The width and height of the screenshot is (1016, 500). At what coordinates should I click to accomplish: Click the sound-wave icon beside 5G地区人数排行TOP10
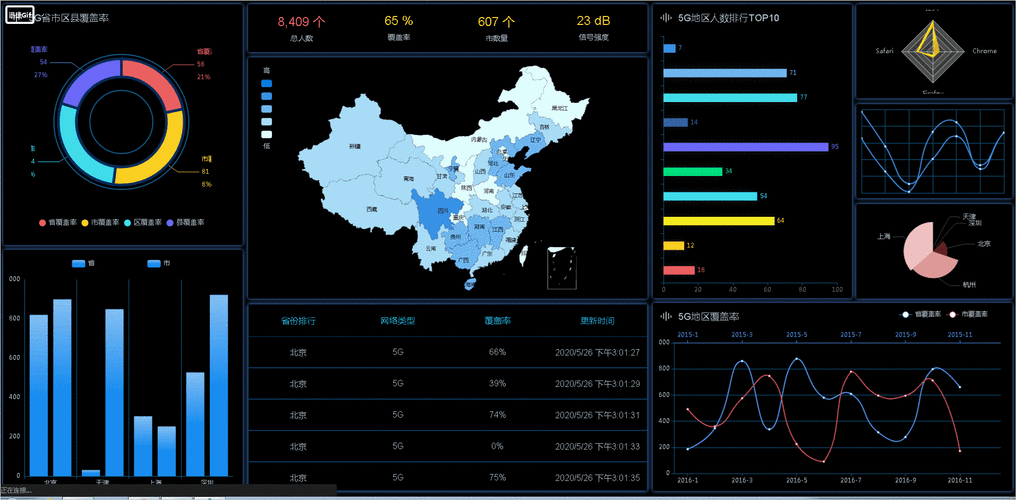pyautogui.click(x=666, y=18)
